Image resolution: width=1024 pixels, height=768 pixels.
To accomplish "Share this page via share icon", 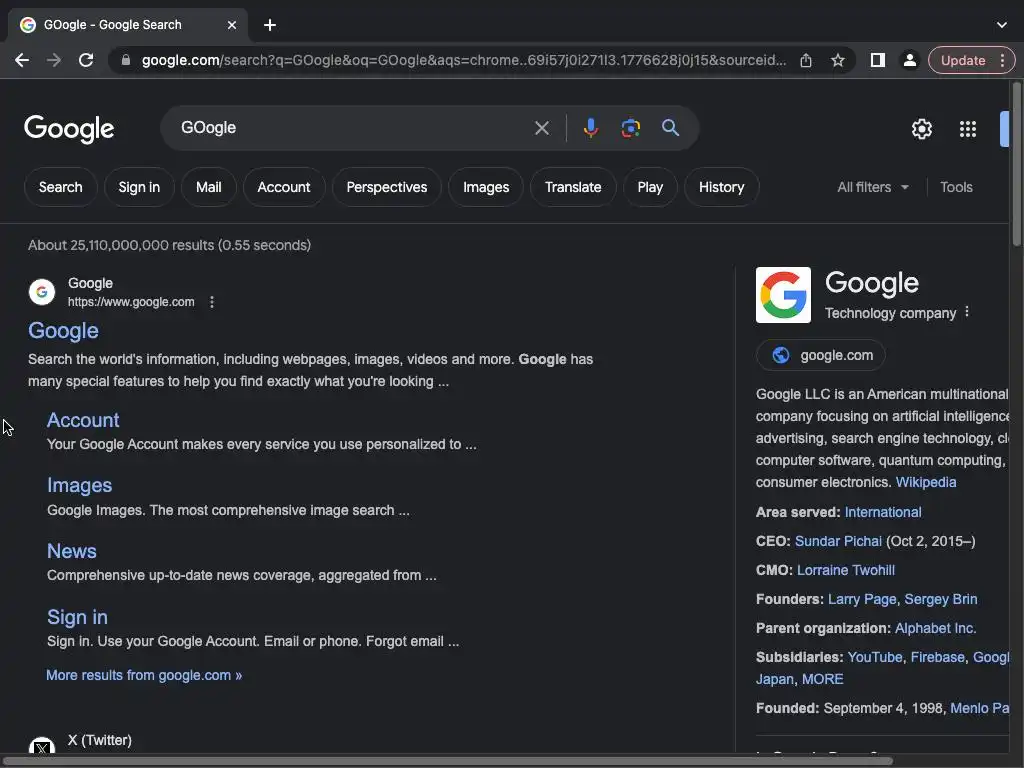I will tap(806, 60).
